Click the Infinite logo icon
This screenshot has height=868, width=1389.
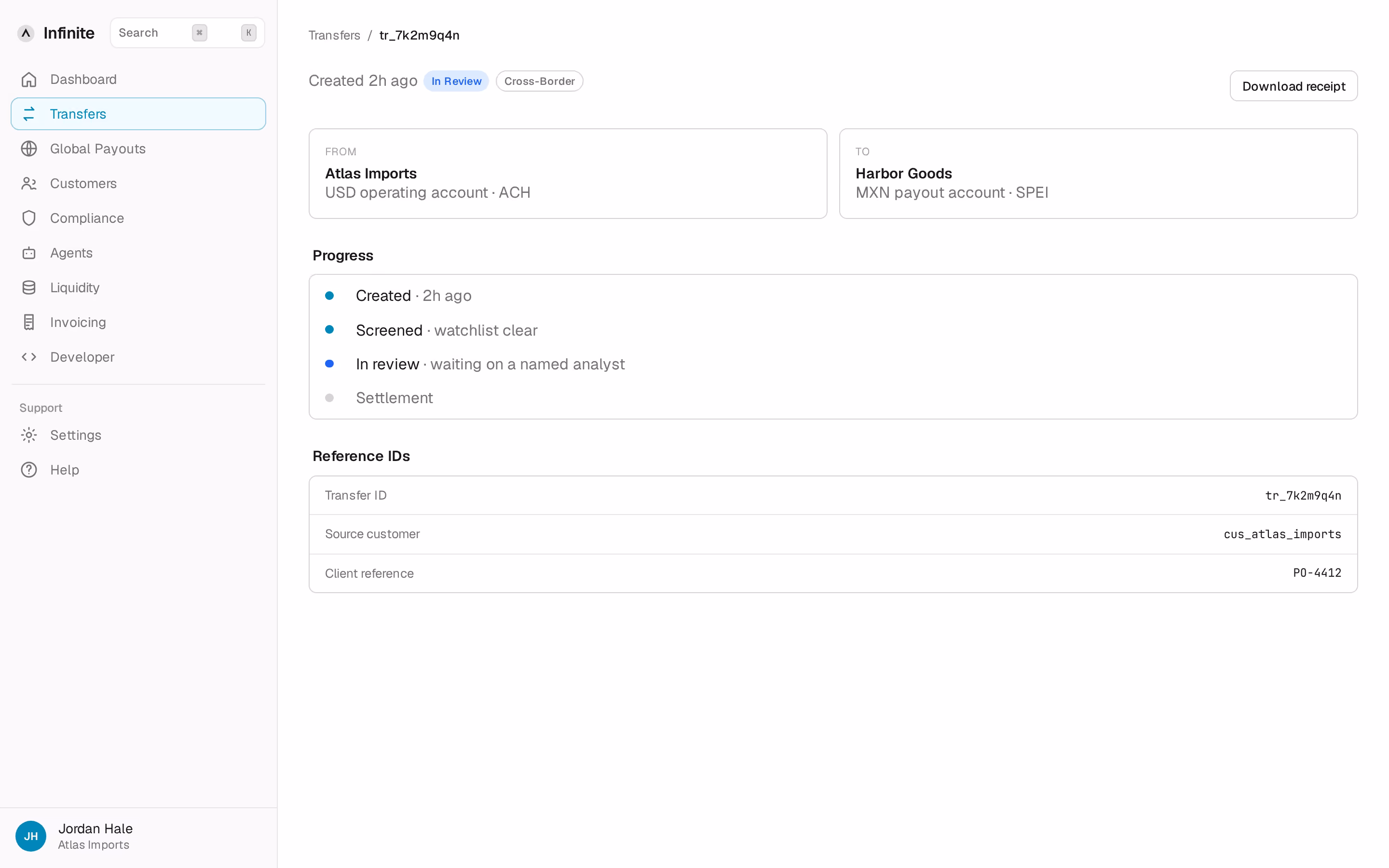tap(26, 33)
